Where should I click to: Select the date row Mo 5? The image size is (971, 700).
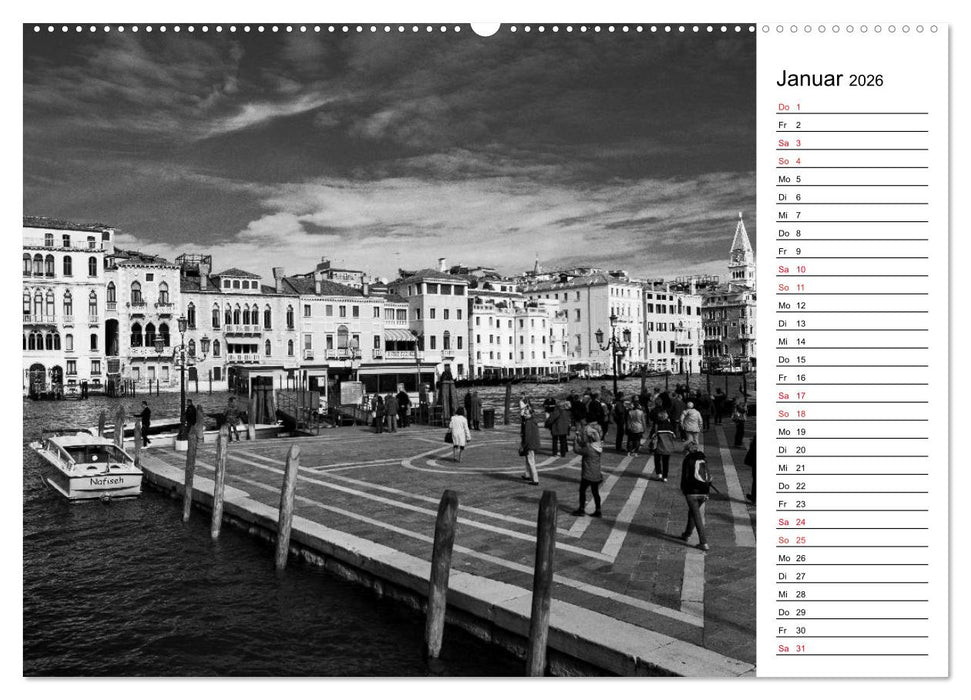coord(790,180)
